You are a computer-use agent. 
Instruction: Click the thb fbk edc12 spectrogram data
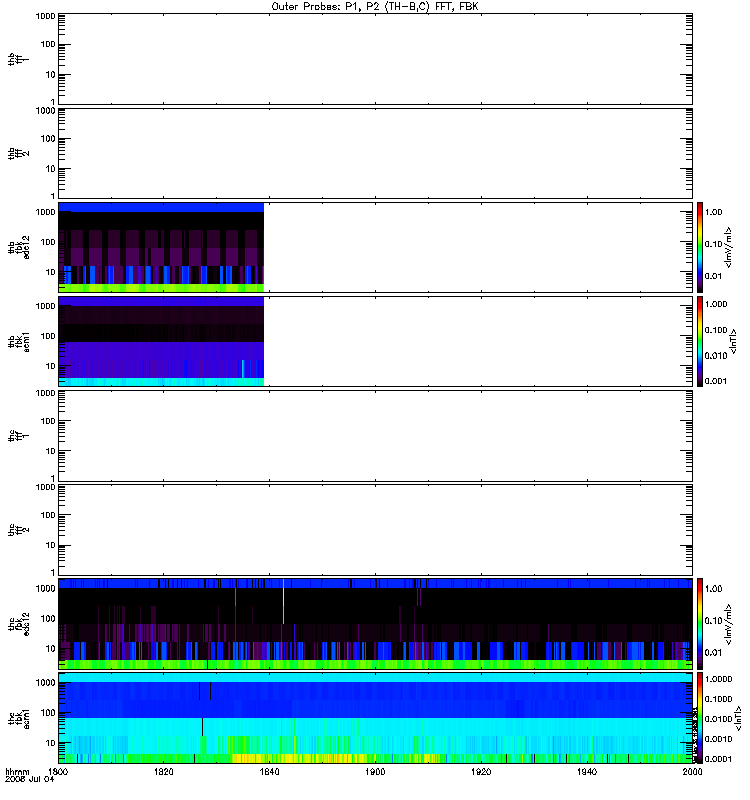tap(161, 247)
